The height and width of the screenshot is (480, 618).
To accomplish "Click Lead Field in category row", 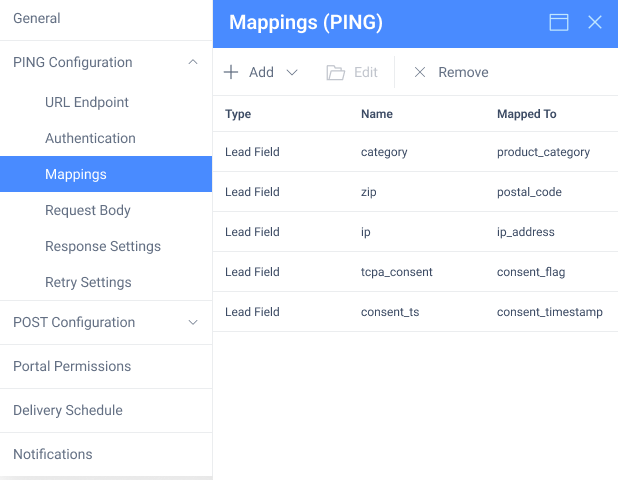I will 252,152.
